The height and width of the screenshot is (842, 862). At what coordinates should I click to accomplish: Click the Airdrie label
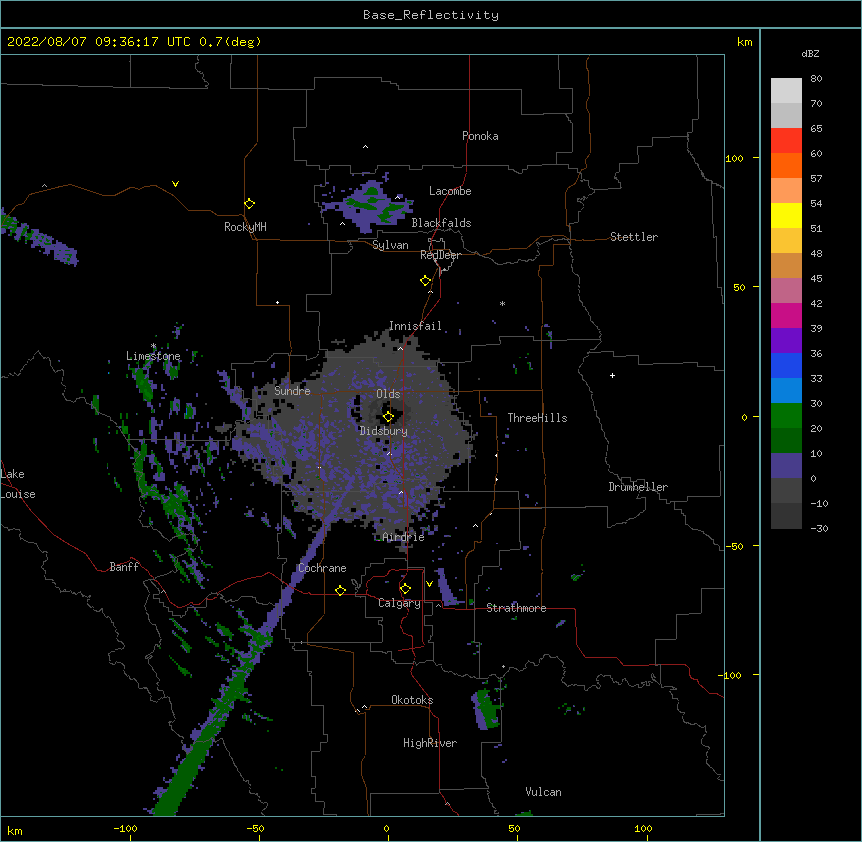click(404, 537)
